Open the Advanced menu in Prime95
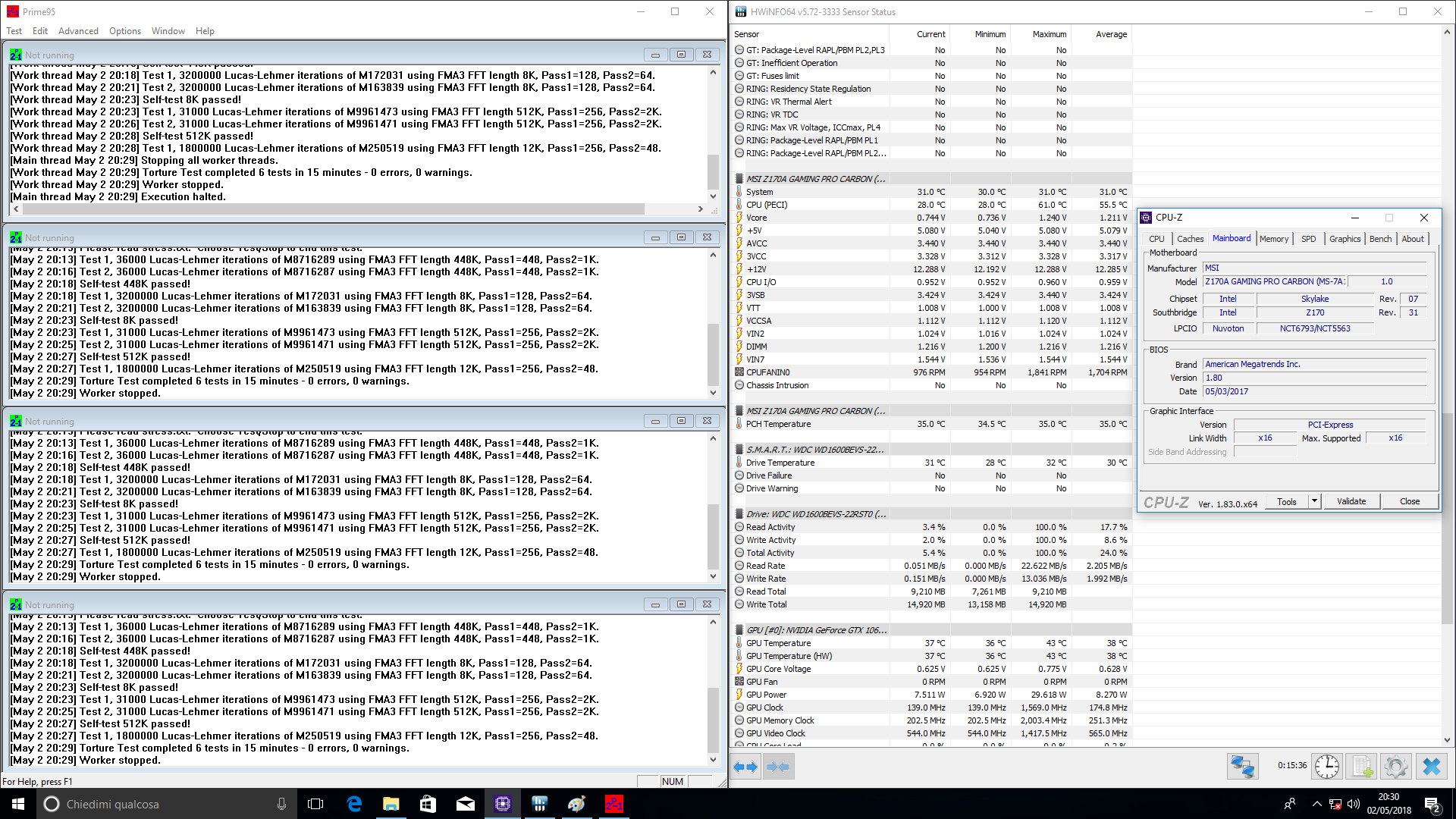 pos(78,31)
